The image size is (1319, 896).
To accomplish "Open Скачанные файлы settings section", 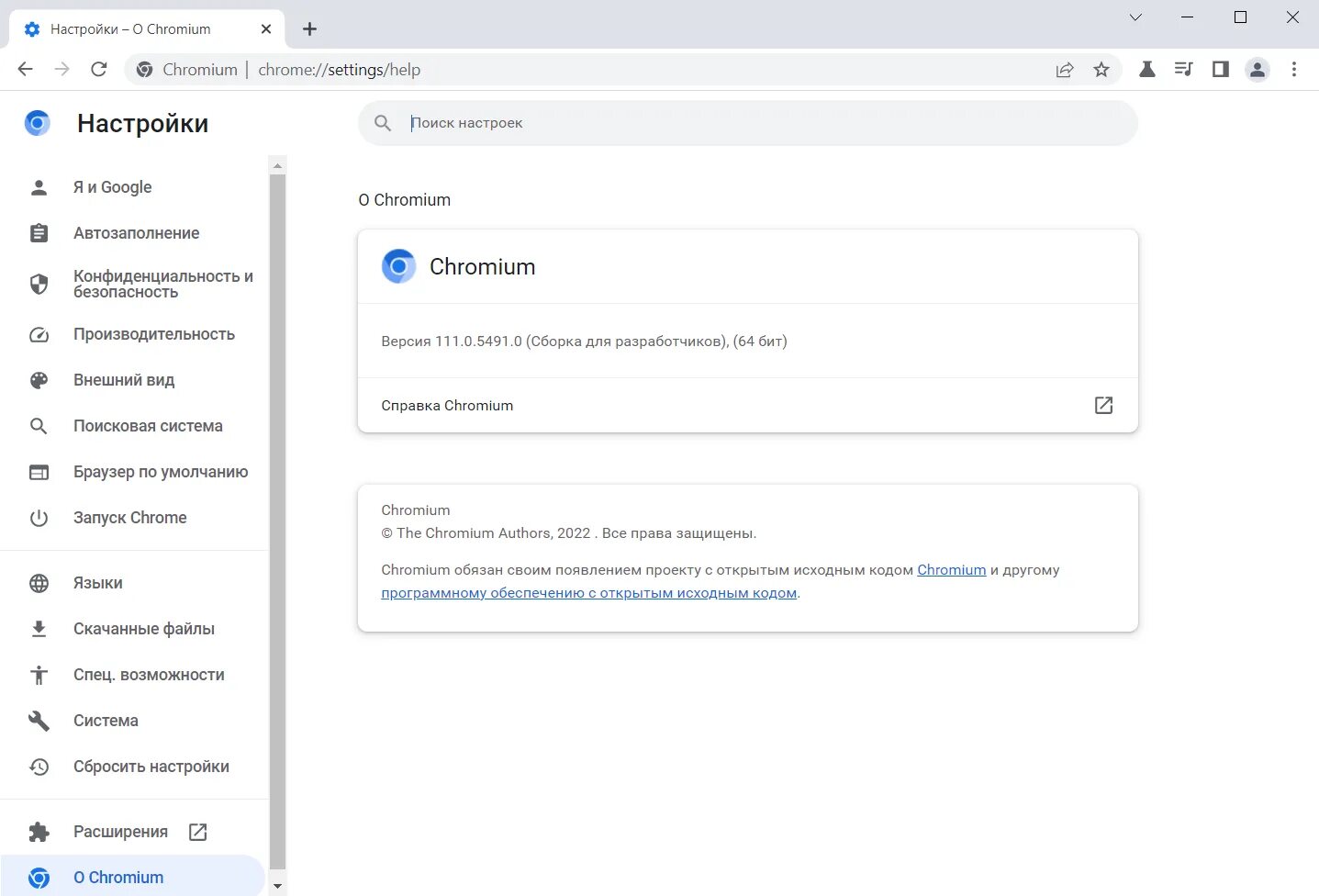I will pyautogui.click(x=133, y=629).
